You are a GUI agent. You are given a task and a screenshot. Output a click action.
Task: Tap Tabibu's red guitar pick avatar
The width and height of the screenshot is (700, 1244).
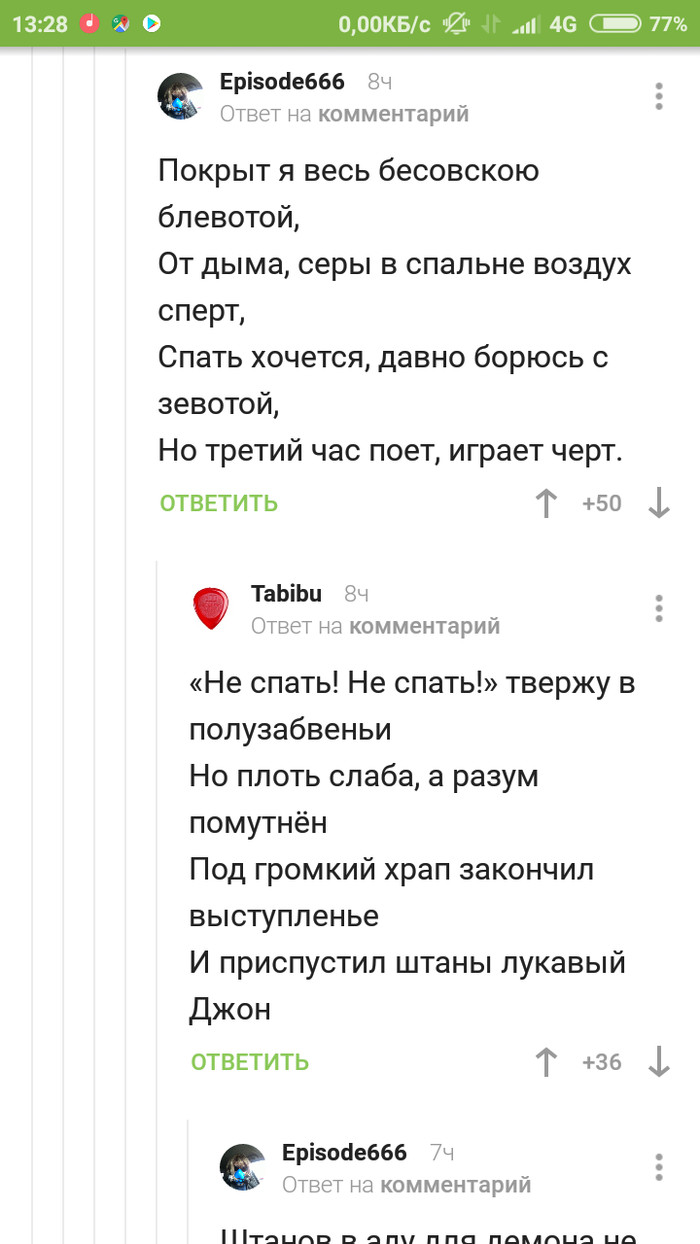[211, 608]
